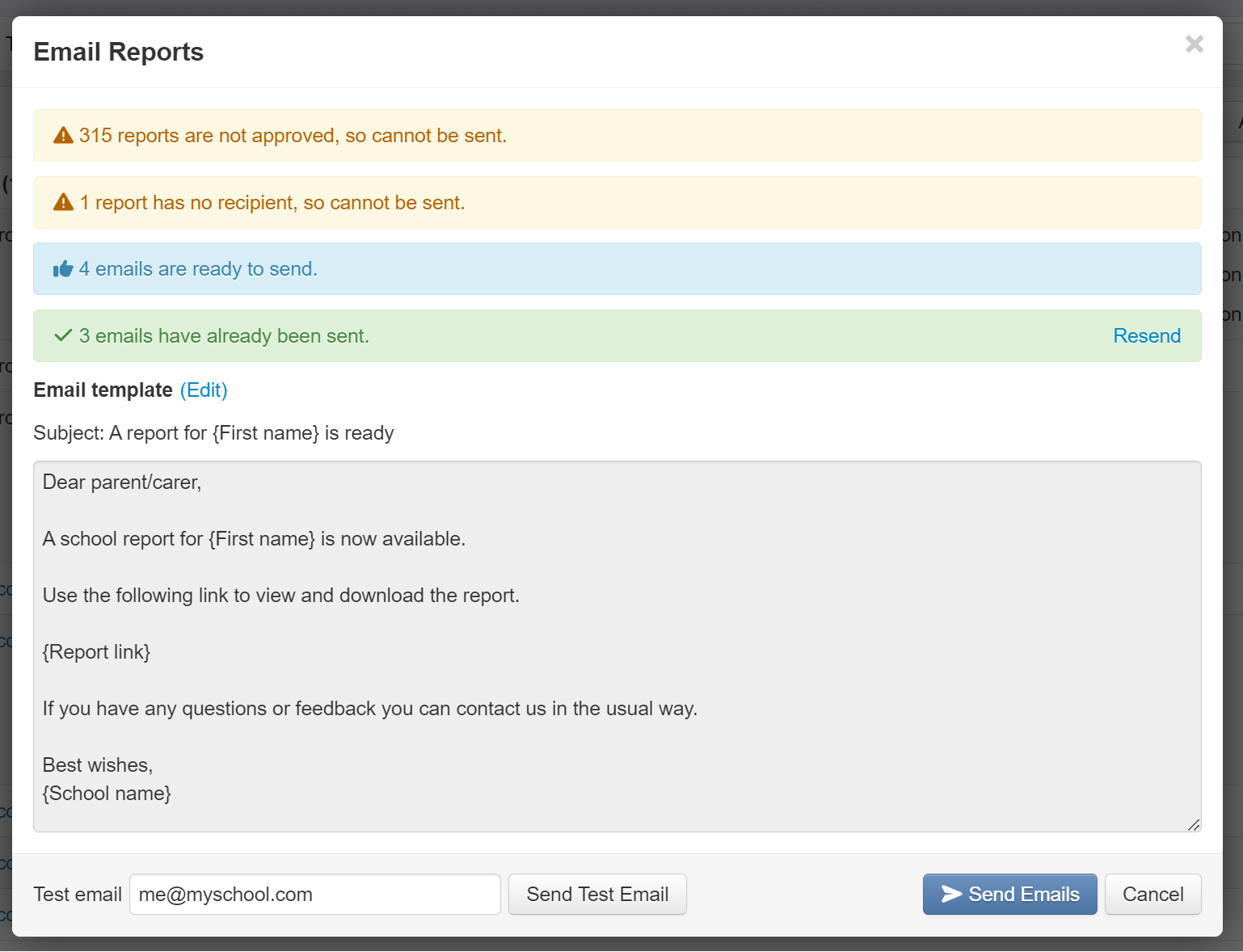Viewport: 1243px width, 952px height.
Task: Select the '1 report has no recipient' message
Action: pos(272,203)
